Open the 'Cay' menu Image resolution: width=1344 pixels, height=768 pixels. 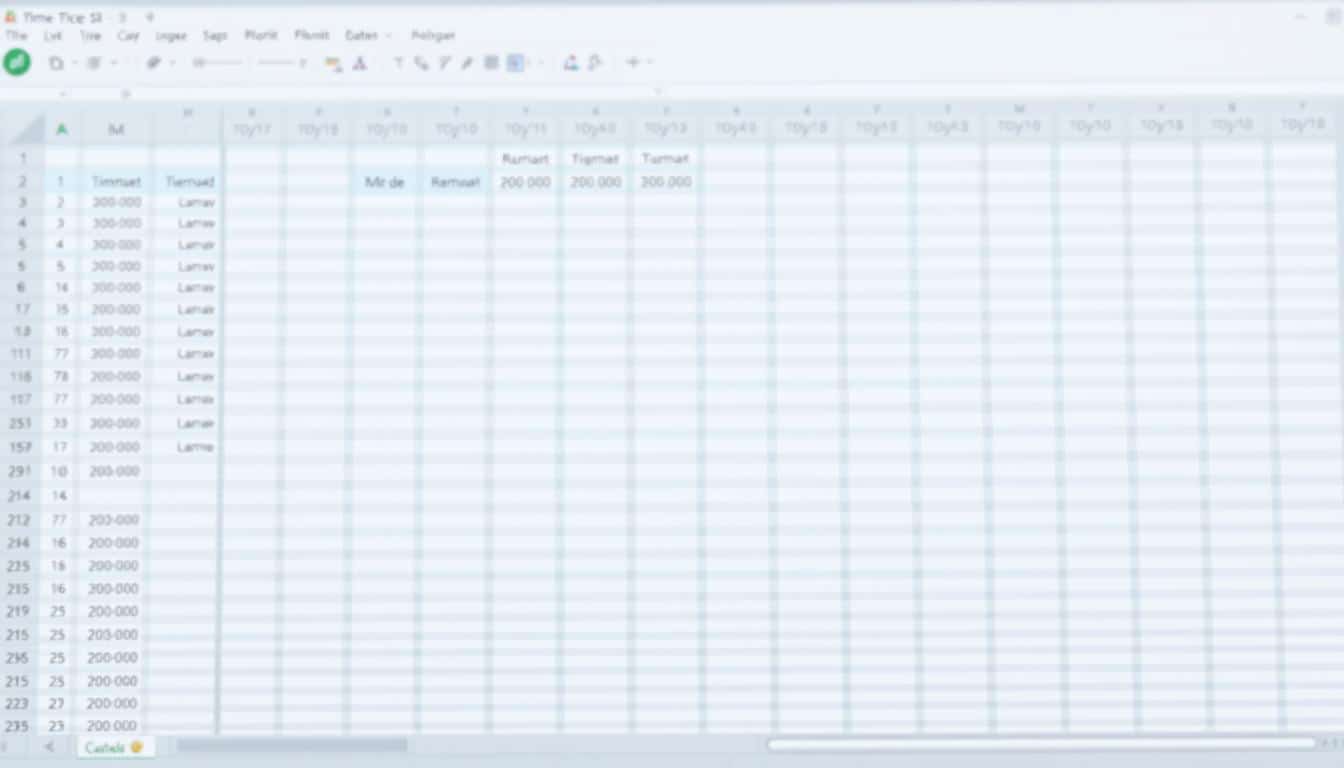(x=128, y=35)
